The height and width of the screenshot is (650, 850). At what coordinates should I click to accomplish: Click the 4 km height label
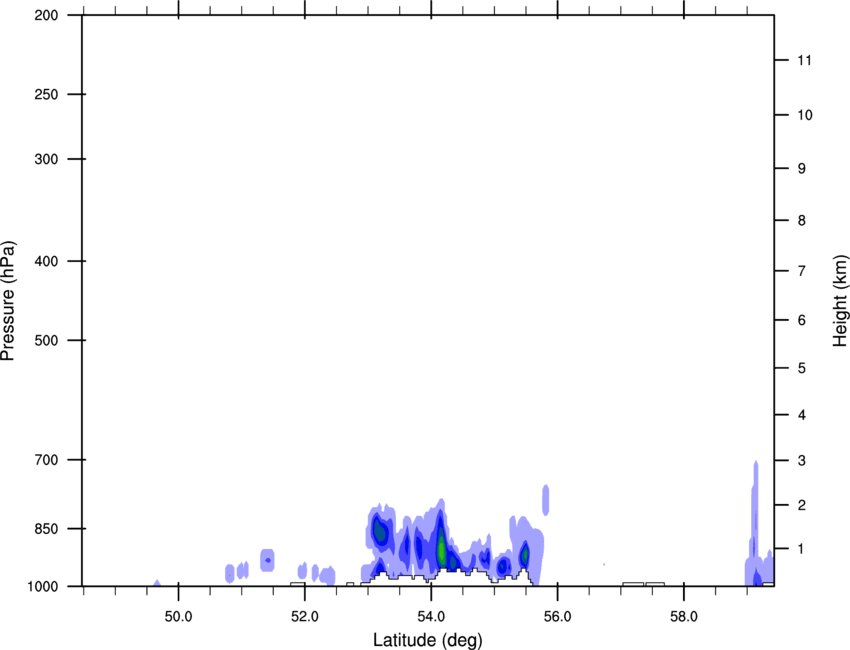tap(801, 415)
